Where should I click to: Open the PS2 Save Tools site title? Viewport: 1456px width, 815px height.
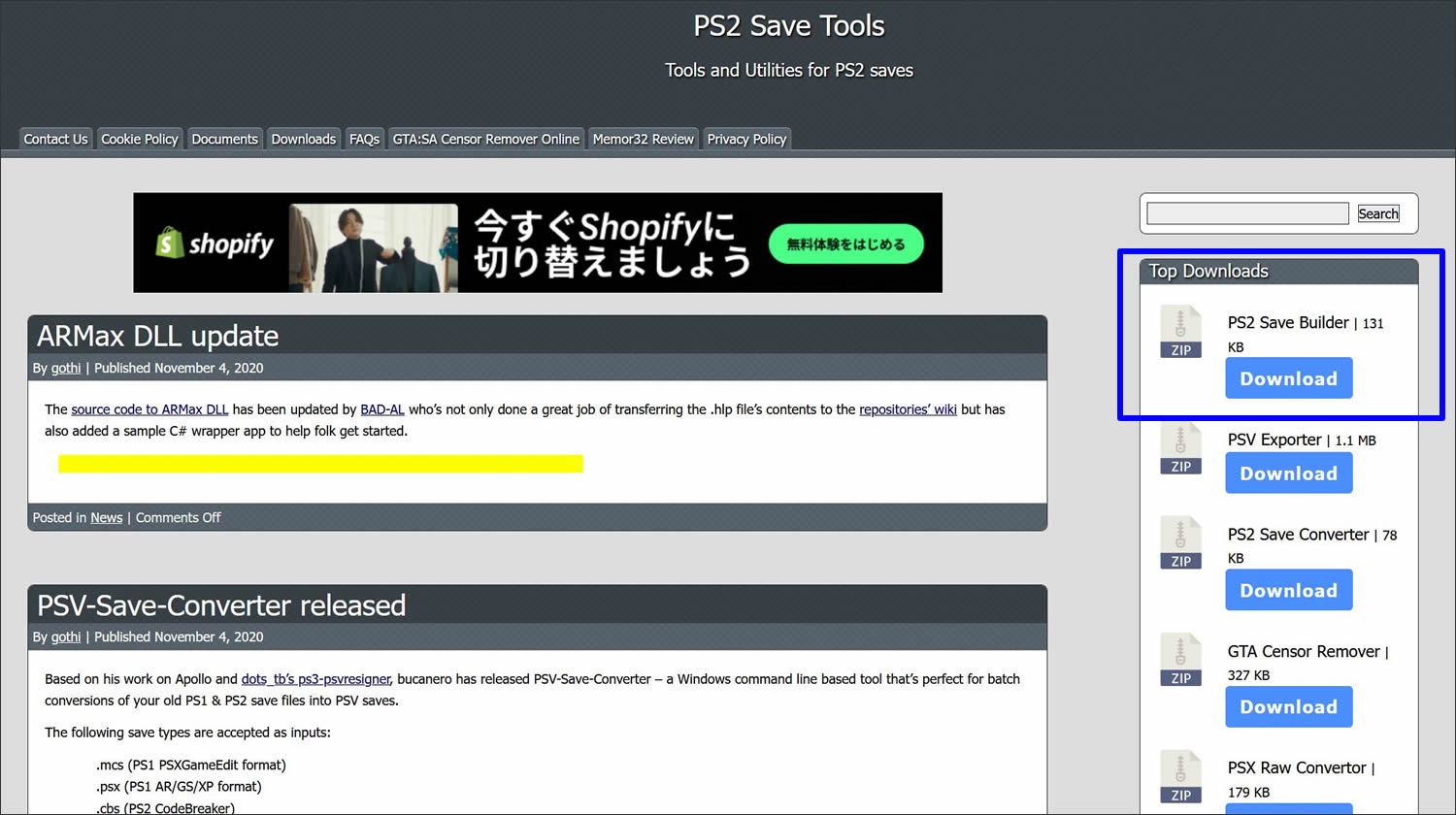[788, 25]
